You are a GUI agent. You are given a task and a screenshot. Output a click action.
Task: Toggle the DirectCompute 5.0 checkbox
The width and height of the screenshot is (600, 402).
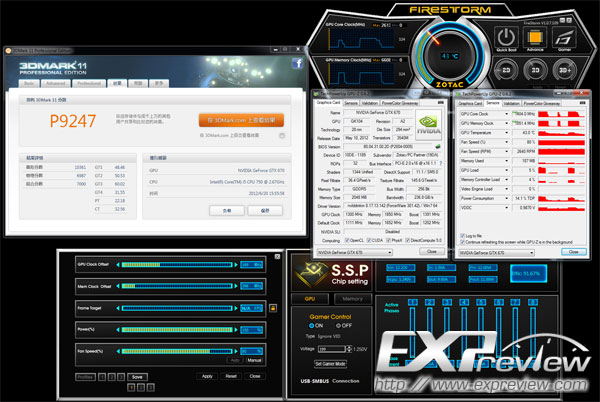pos(408,240)
